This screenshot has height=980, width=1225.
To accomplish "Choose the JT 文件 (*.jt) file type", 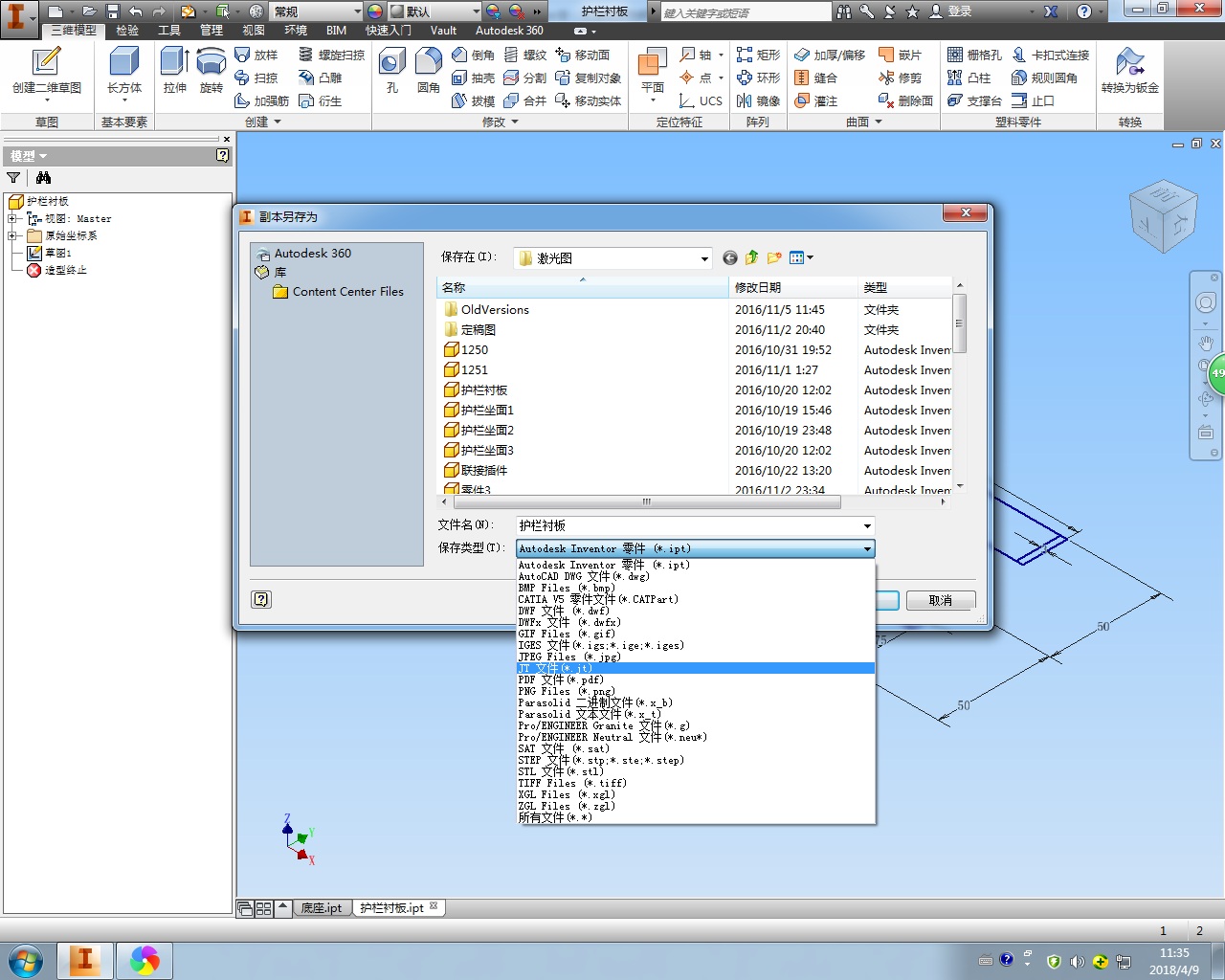I will click(696, 668).
